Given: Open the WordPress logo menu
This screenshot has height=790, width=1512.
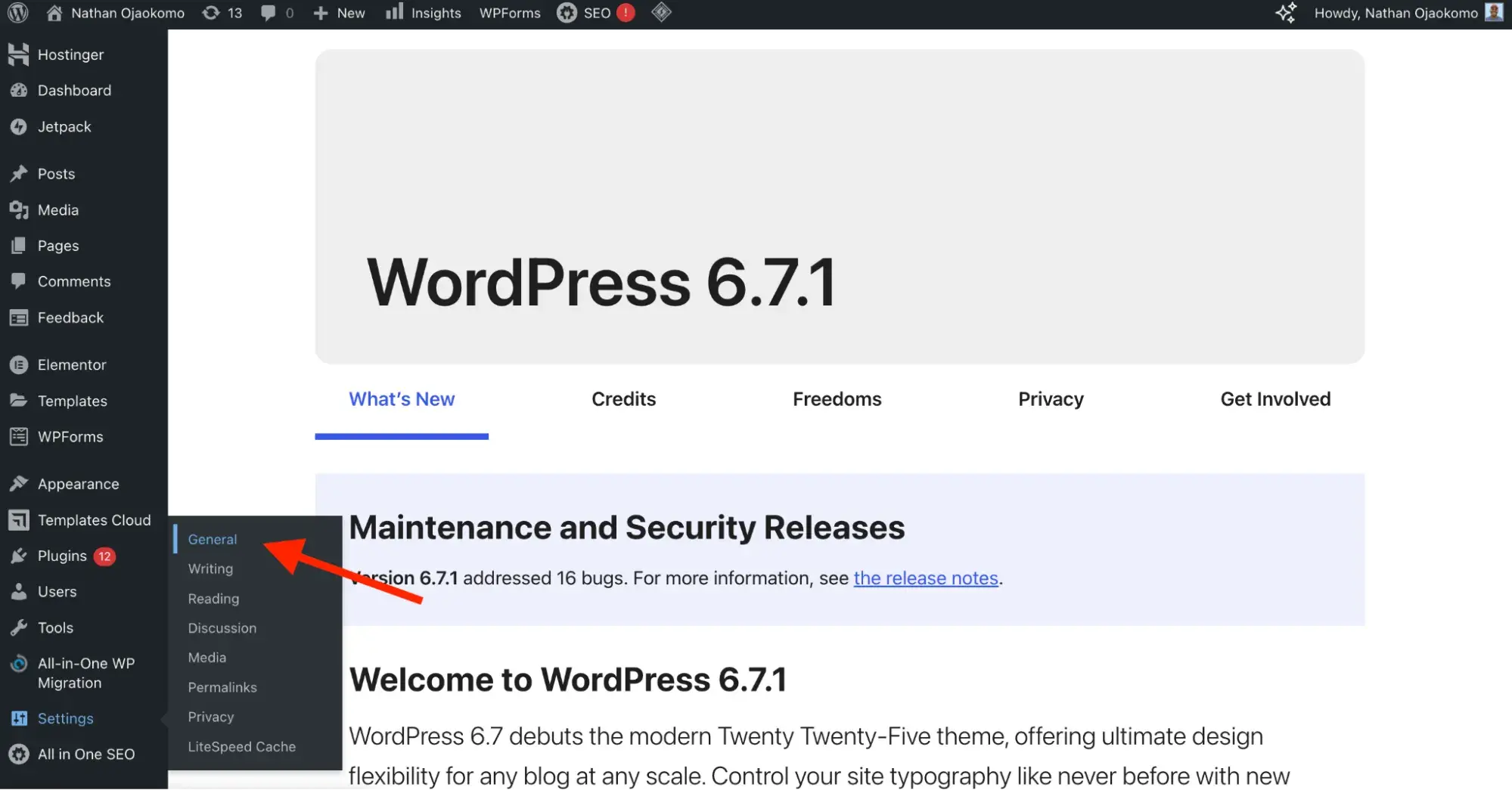Looking at the screenshot, I should click(x=18, y=13).
